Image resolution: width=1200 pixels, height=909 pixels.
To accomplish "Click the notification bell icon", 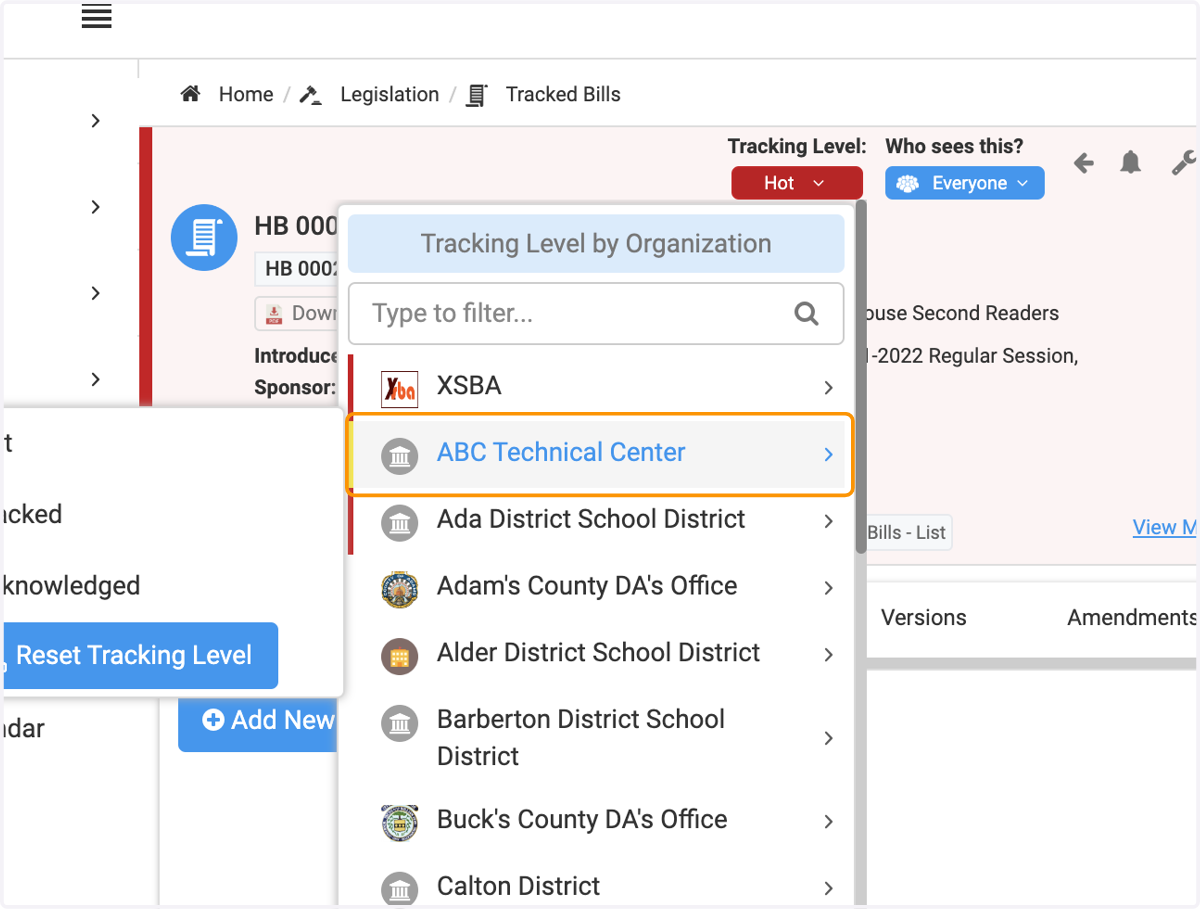I will coord(1131,163).
